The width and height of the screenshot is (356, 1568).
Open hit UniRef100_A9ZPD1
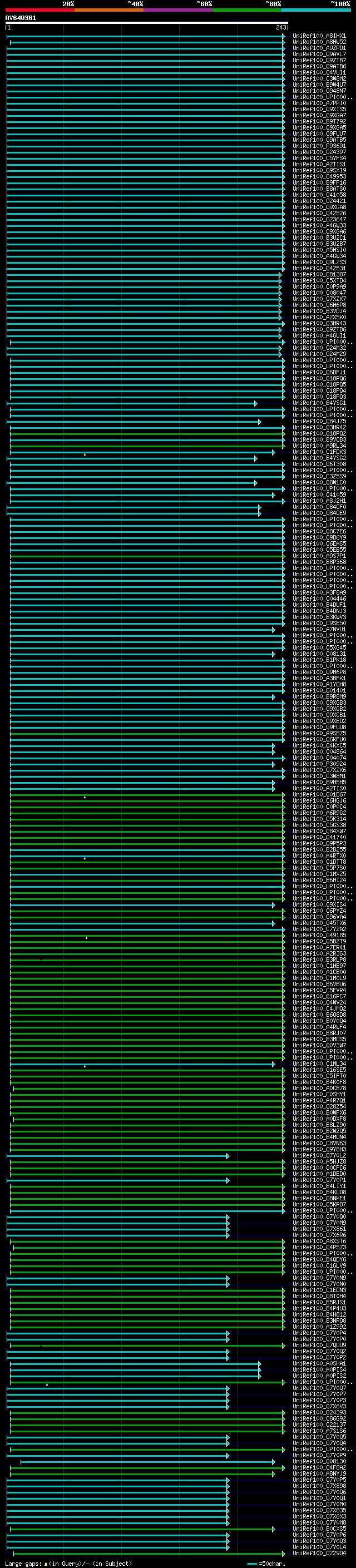319,48
